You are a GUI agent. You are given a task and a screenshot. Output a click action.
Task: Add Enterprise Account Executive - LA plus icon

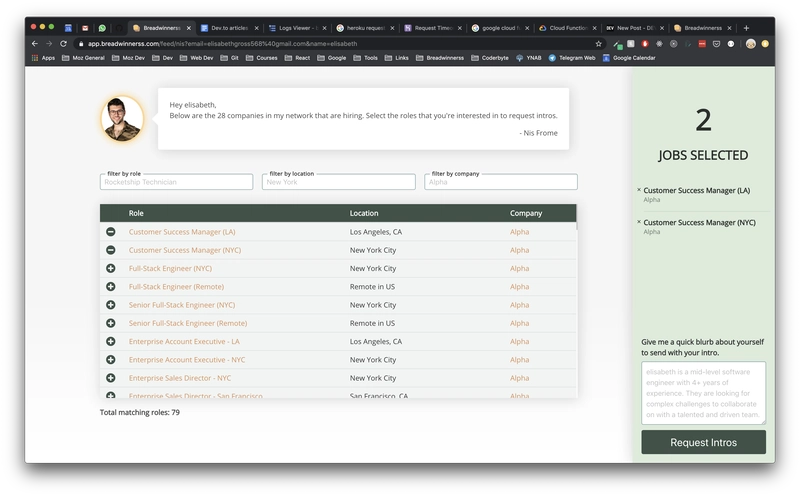pyautogui.click(x=111, y=341)
